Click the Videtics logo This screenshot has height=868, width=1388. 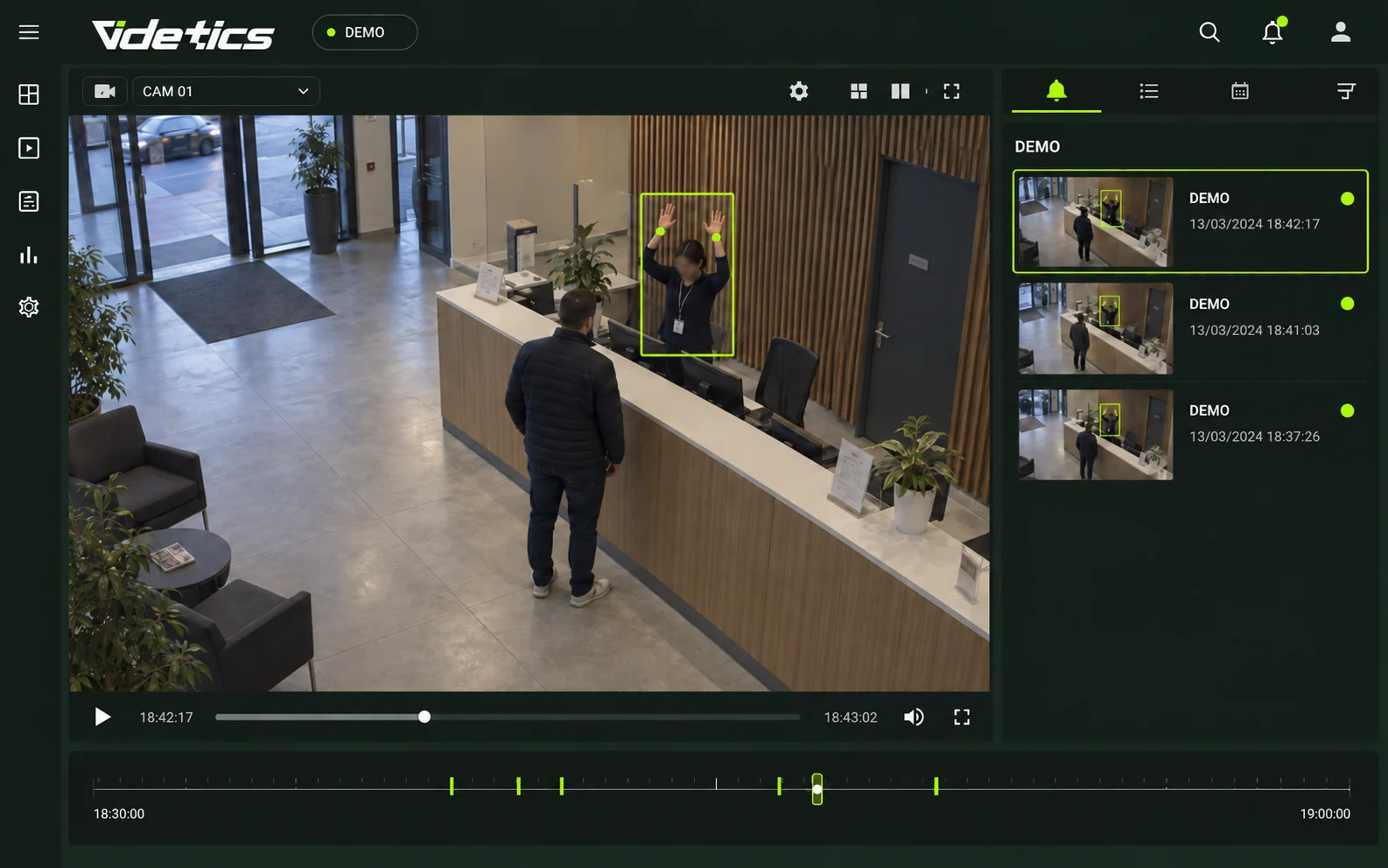pos(183,34)
